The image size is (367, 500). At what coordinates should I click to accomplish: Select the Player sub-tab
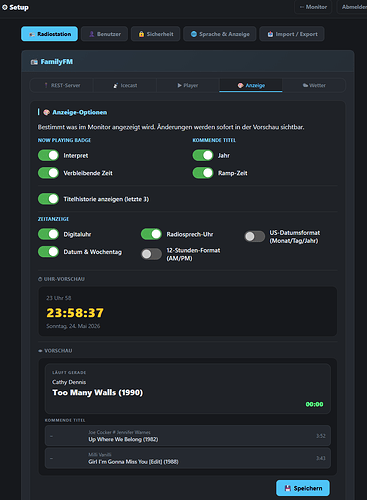click(x=188, y=85)
